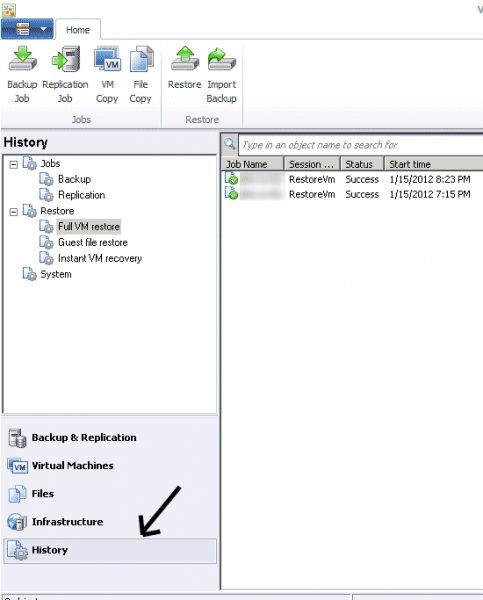
Task: Start a VM Copy job
Action: click(x=107, y=75)
